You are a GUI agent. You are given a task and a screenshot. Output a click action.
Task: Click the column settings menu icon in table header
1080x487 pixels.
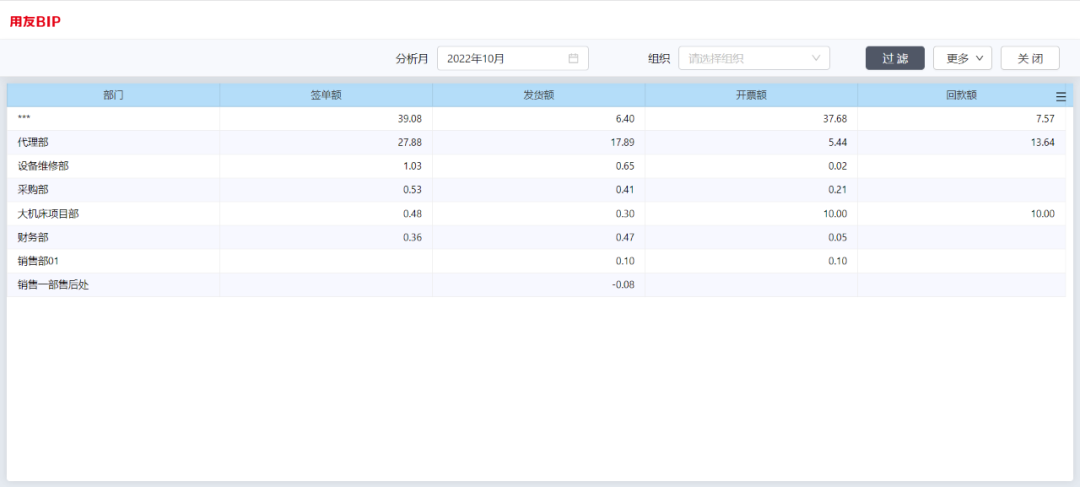1061,97
